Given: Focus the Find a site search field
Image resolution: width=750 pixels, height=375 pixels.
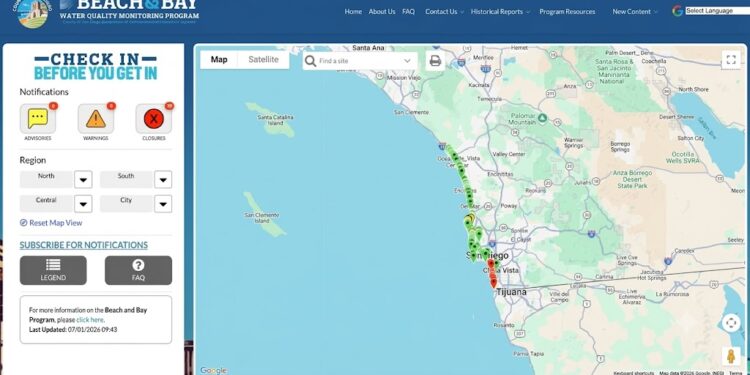Looking at the screenshot, I should [x=360, y=61].
